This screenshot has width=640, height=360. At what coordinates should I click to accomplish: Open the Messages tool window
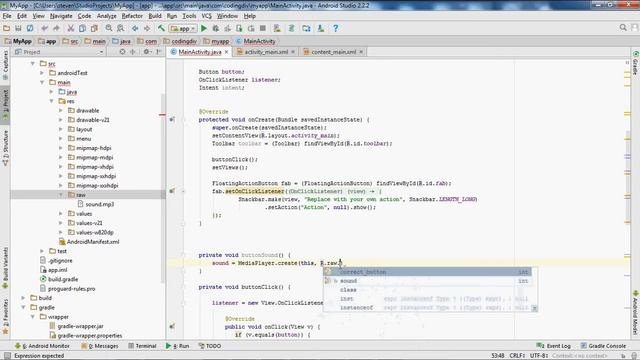tap(100, 346)
